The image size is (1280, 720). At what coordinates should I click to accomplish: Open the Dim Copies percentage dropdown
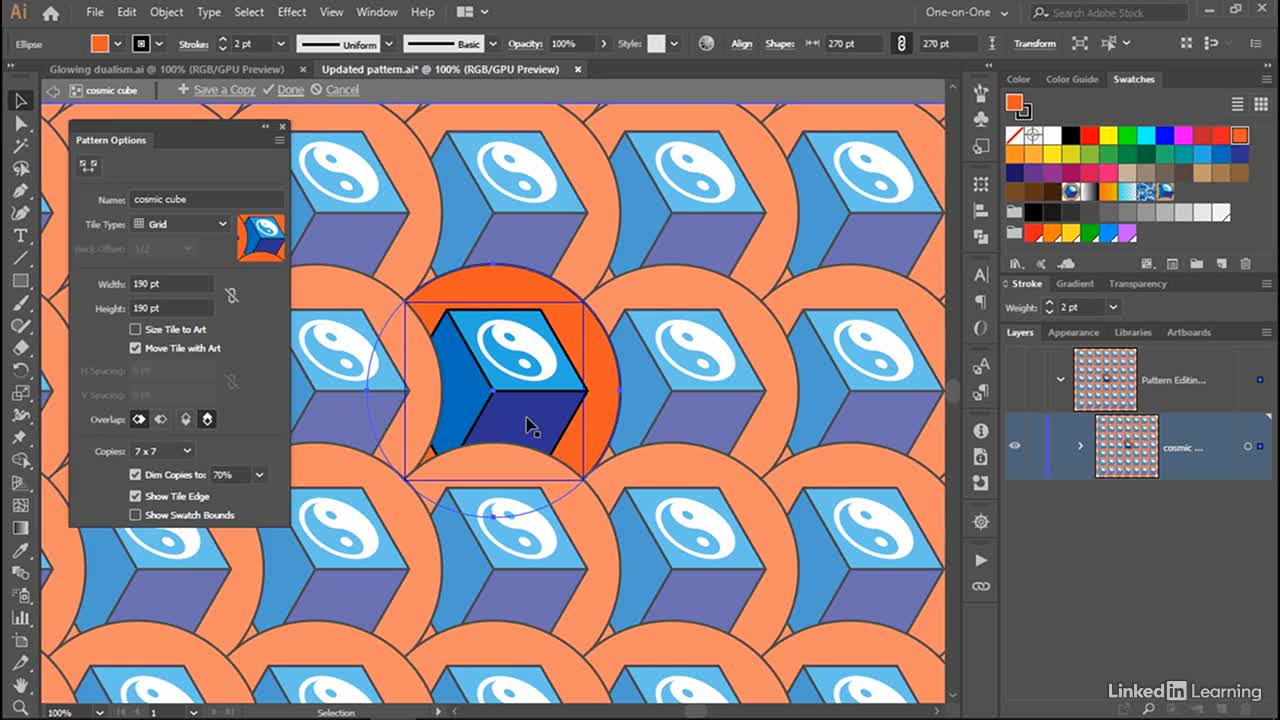[259, 475]
